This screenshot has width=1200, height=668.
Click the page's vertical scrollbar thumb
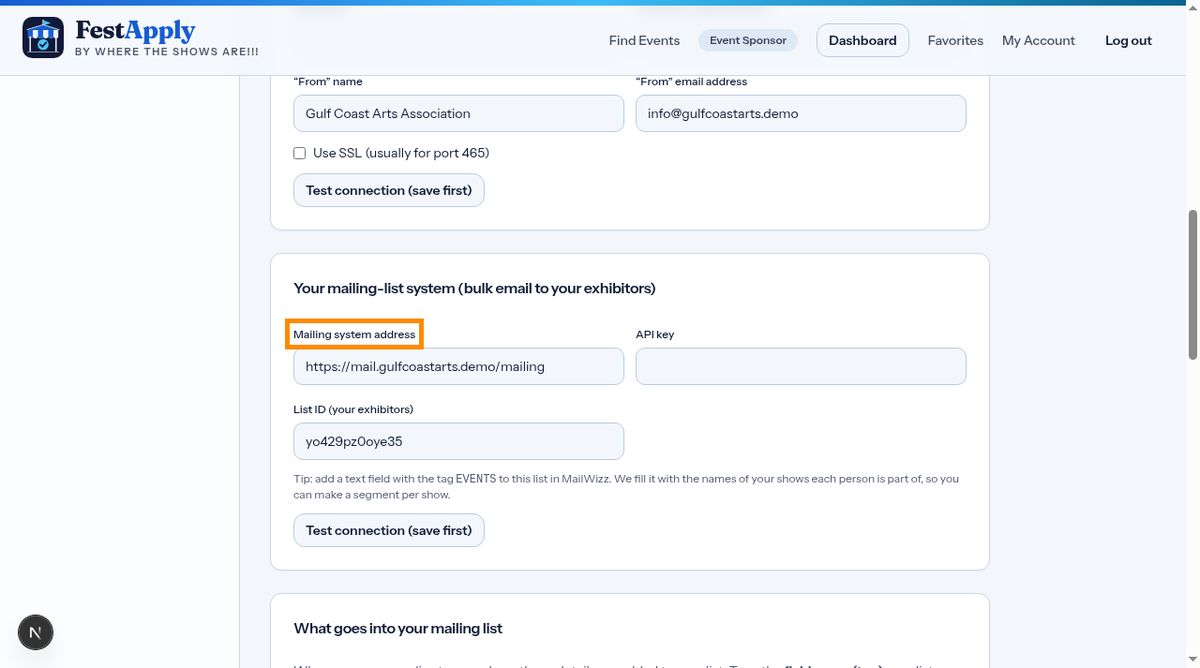1192,283
